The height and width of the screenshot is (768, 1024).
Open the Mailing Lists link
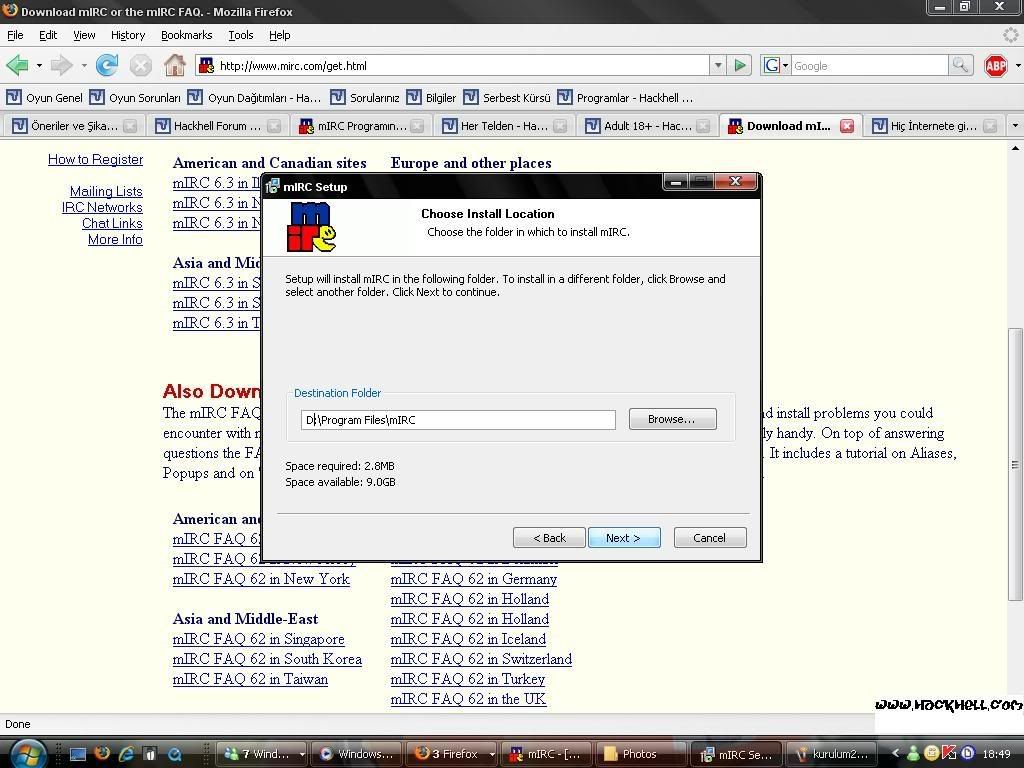tap(106, 191)
